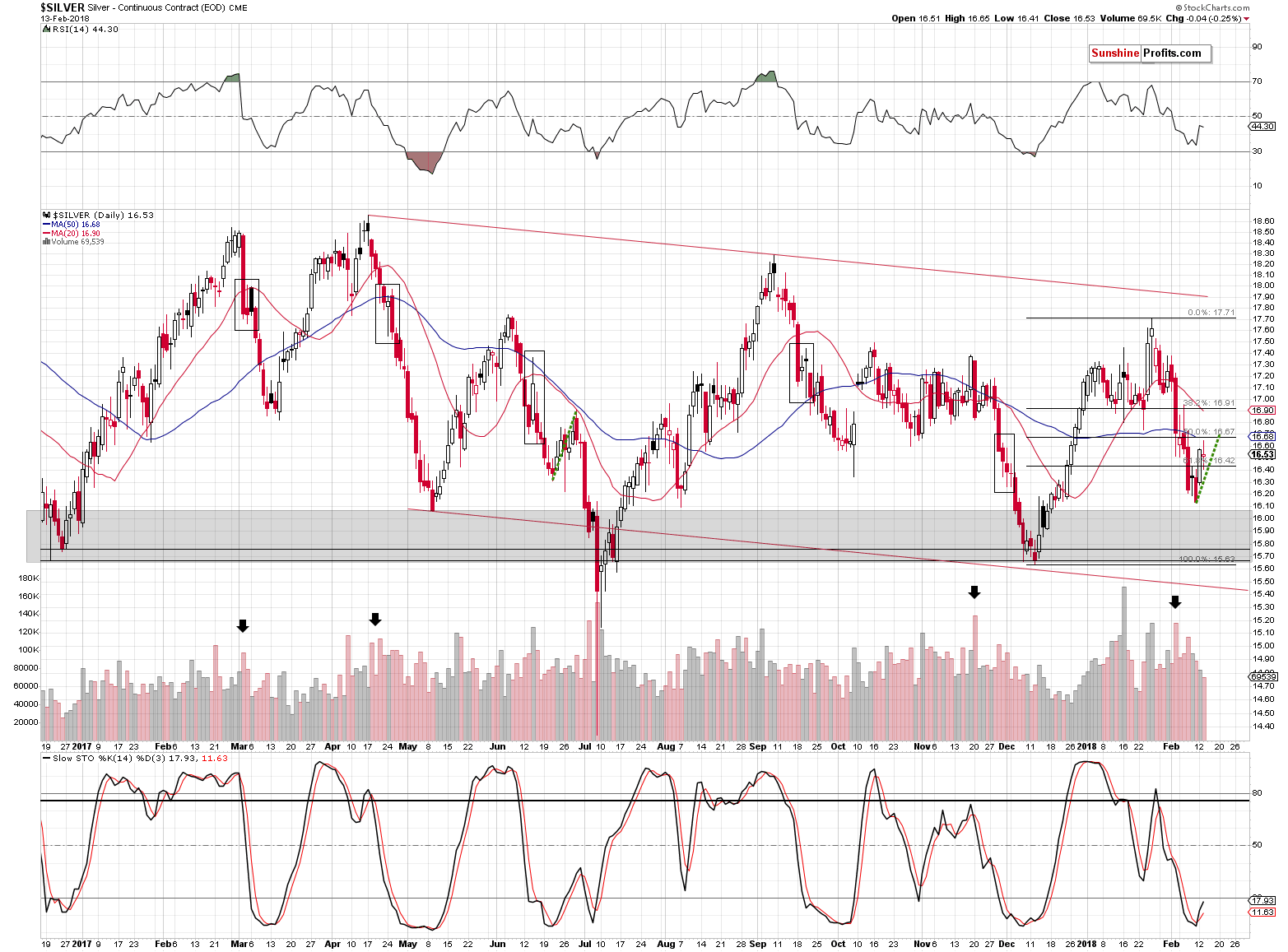Click the red down-triangle after Chg percentage

(1247, 18)
